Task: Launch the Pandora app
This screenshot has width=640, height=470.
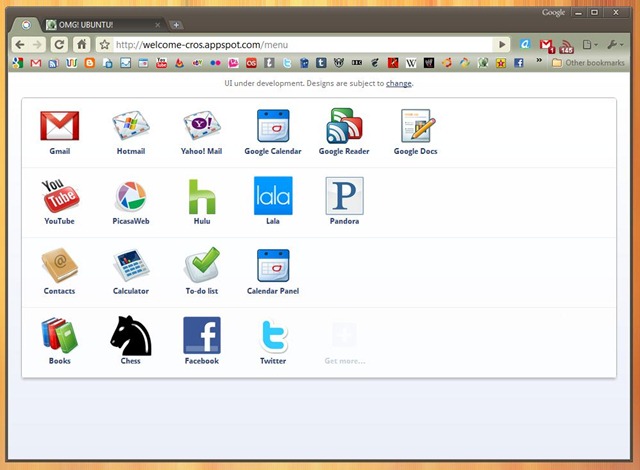Action: pyautogui.click(x=344, y=196)
